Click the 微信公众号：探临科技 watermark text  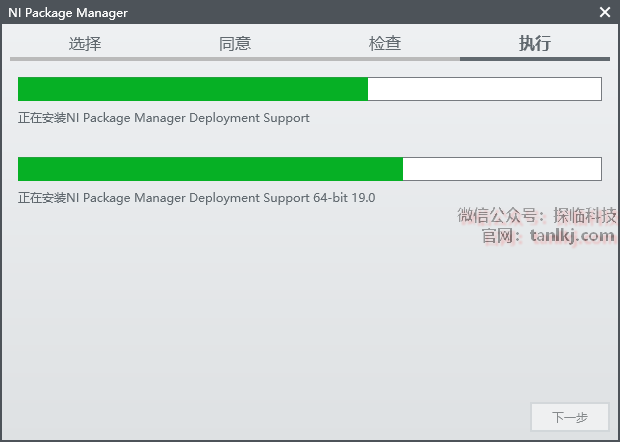point(537,215)
